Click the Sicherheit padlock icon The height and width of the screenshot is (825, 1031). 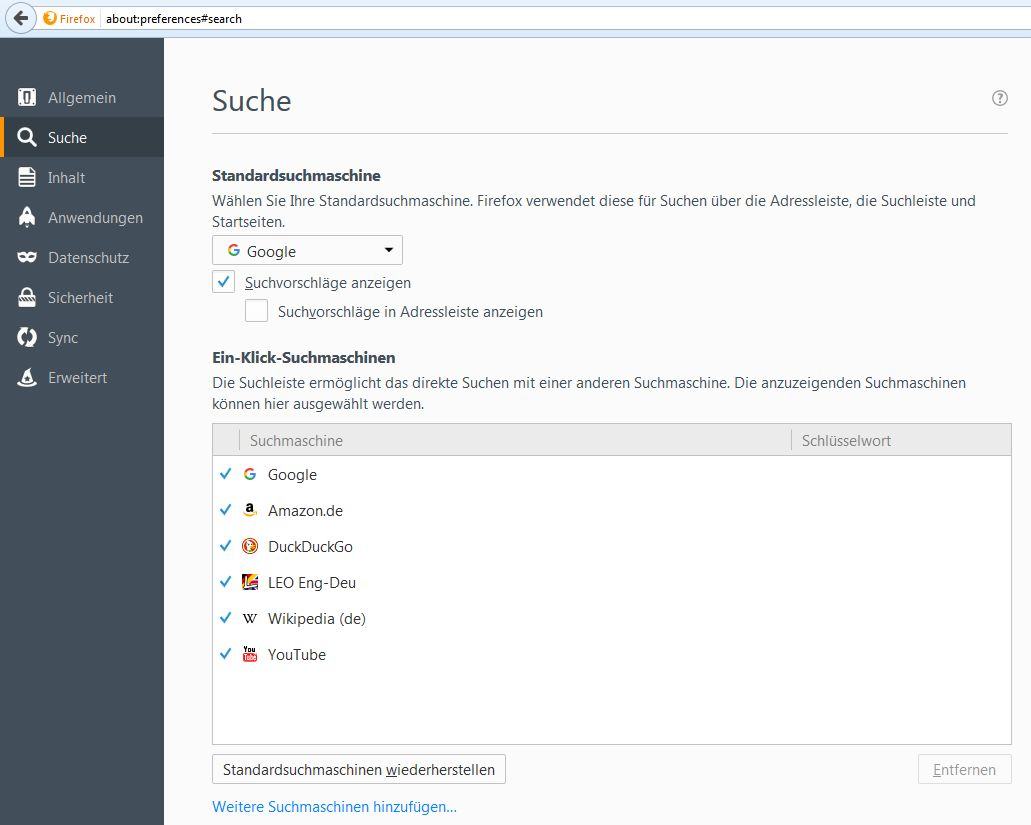[x=27, y=297]
